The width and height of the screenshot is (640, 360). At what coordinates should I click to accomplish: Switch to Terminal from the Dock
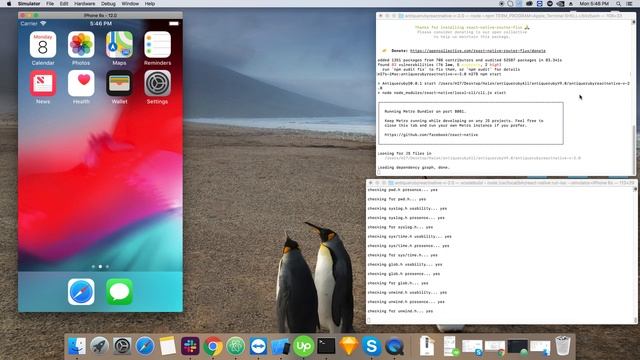326,347
